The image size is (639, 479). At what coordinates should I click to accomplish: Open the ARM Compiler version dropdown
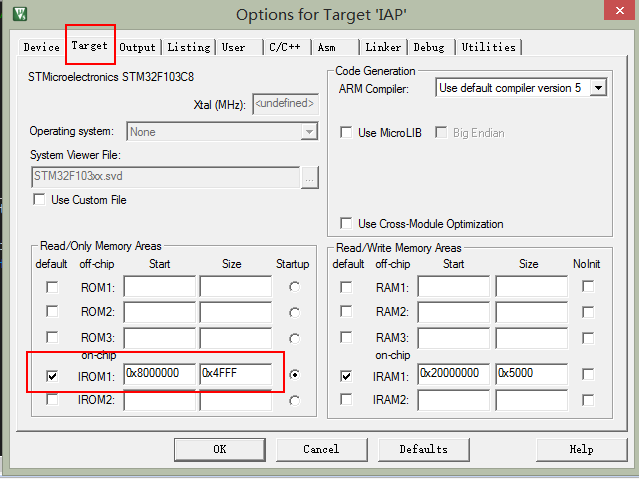click(521, 88)
